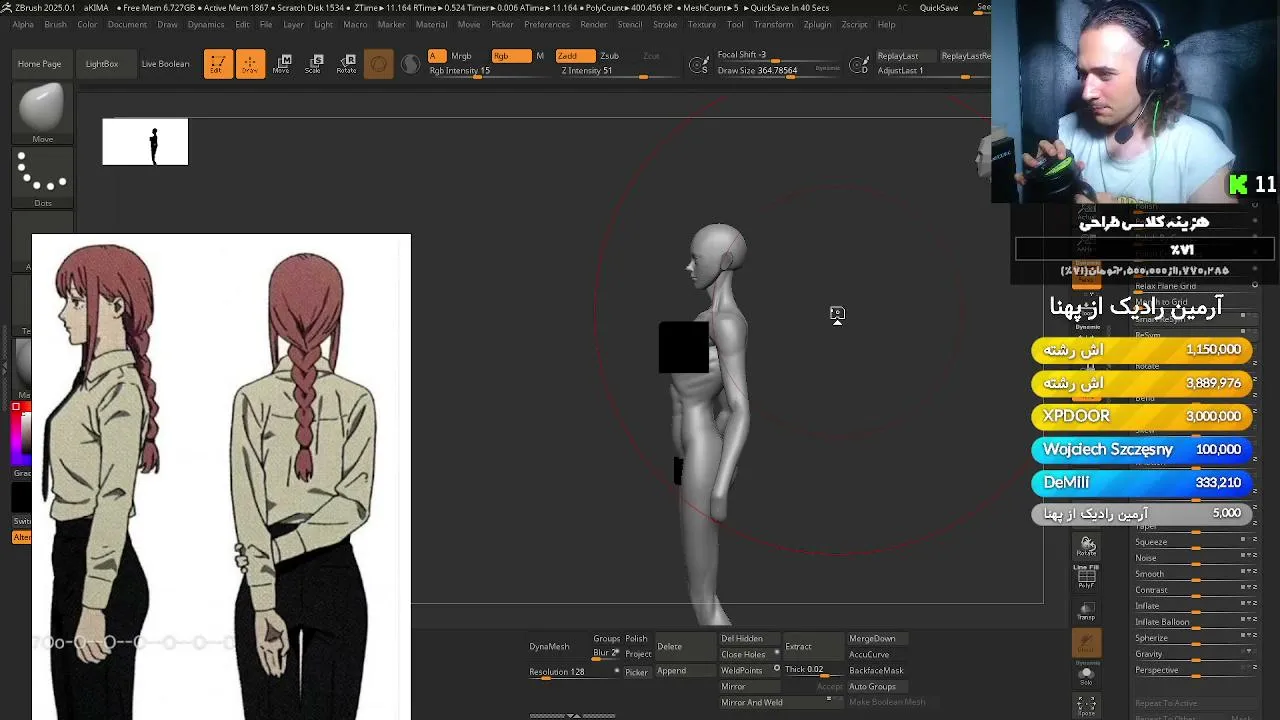
Task: Adjust the Rgb Intensity slider
Action: point(488,71)
